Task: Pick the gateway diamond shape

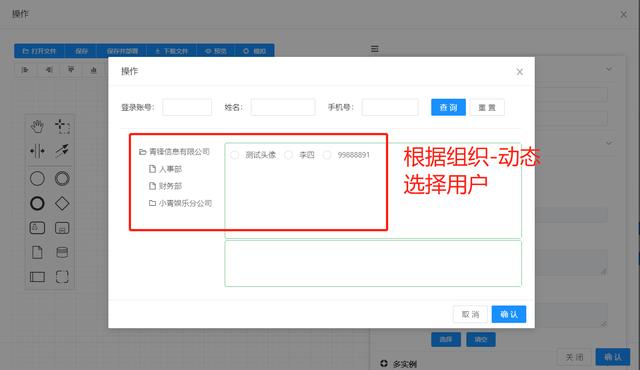Action: pos(62,203)
